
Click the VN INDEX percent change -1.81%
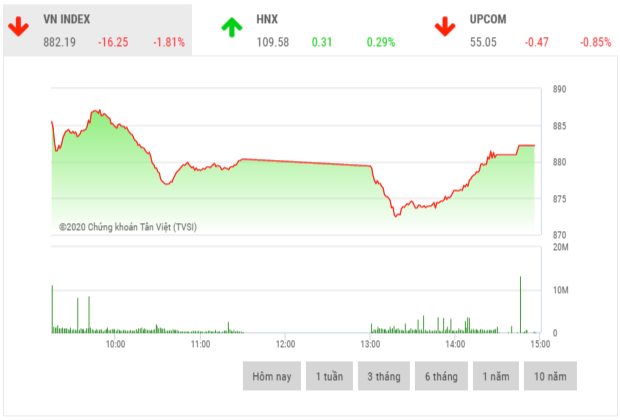pos(168,42)
